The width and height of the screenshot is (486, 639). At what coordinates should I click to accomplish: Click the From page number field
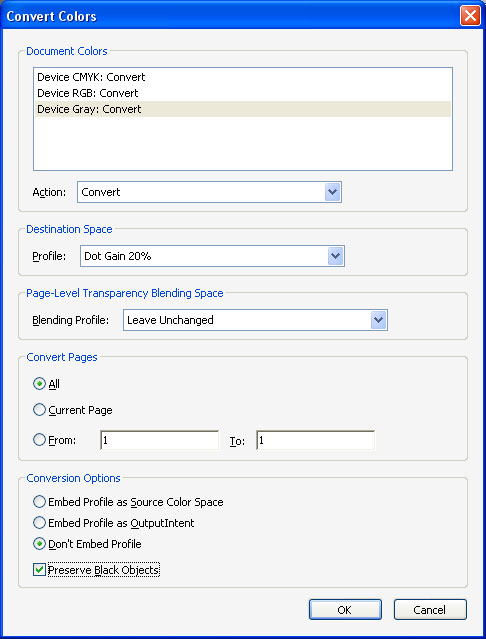[x=159, y=440]
